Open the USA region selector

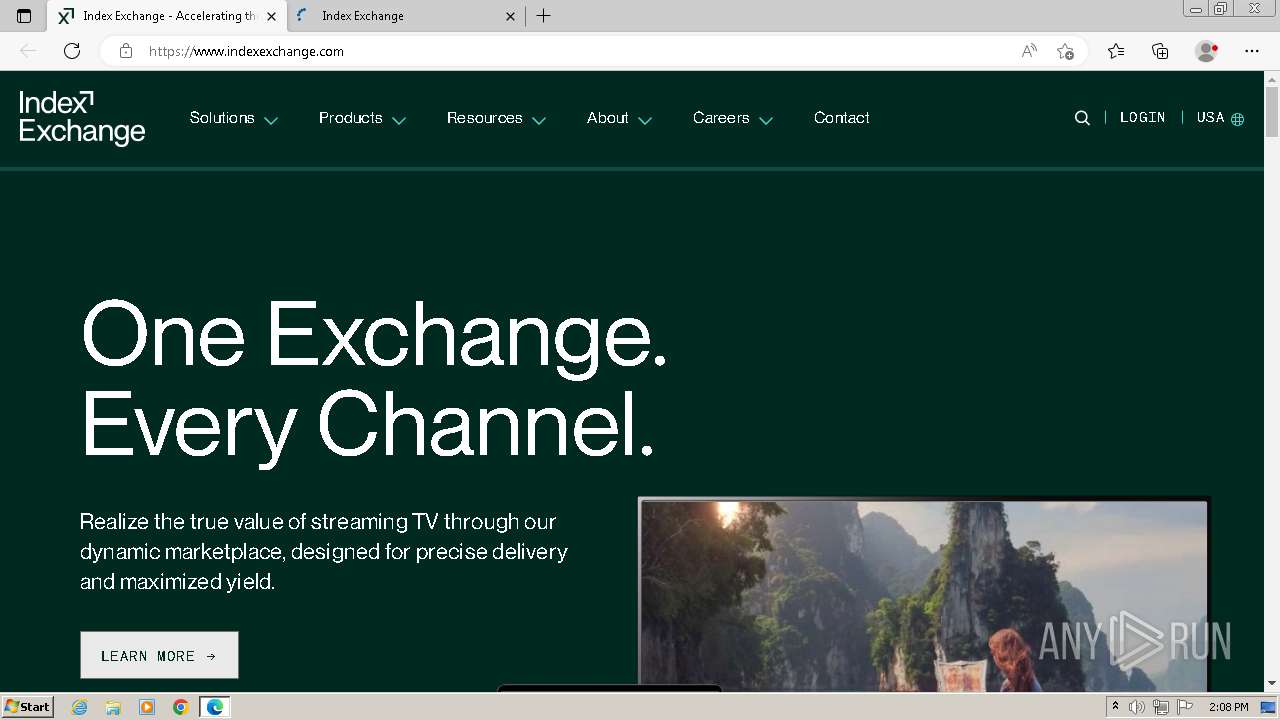click(x=1220, y=118)
